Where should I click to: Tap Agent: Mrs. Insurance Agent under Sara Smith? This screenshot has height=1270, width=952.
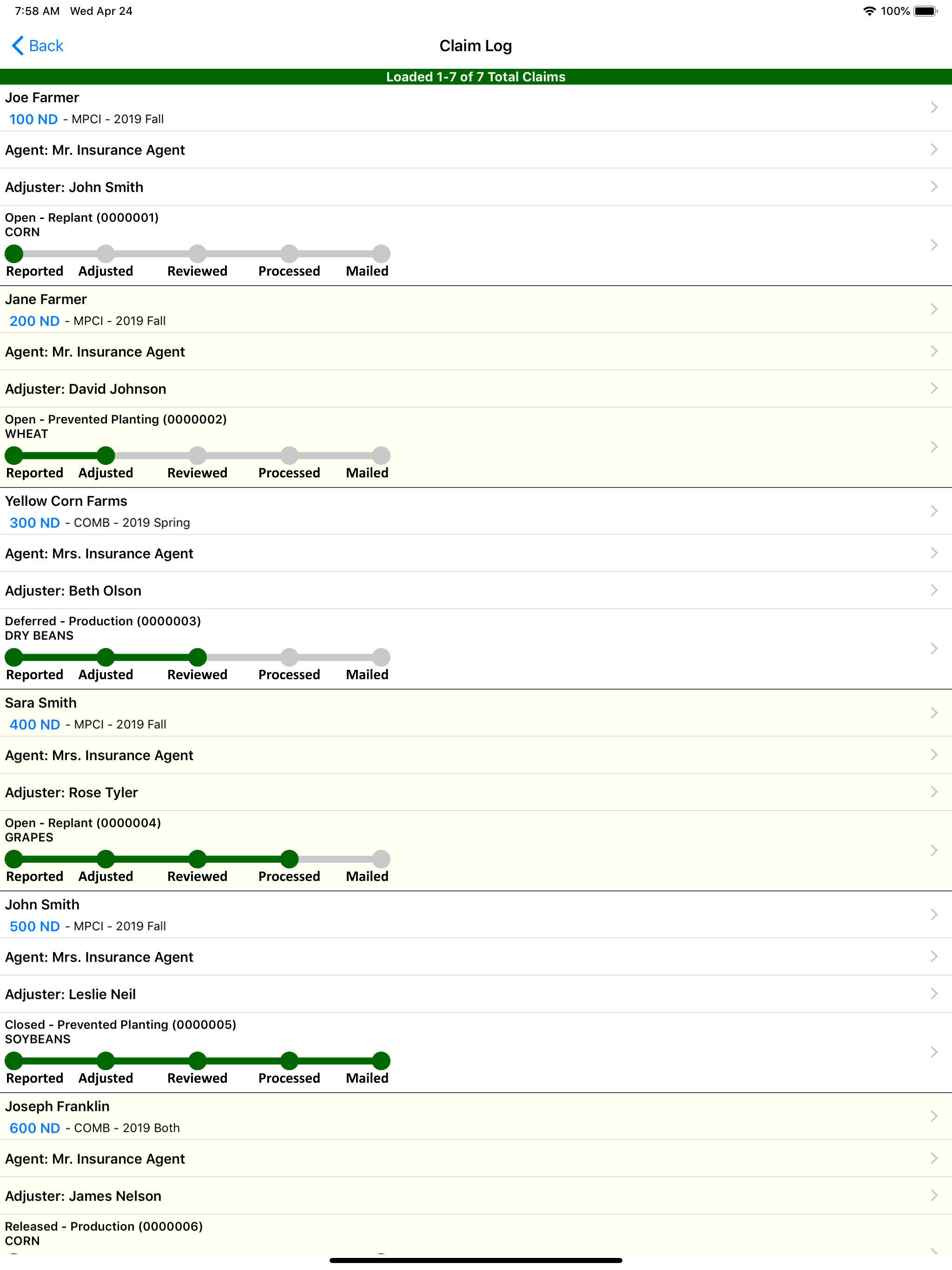(x=476, y=755)
